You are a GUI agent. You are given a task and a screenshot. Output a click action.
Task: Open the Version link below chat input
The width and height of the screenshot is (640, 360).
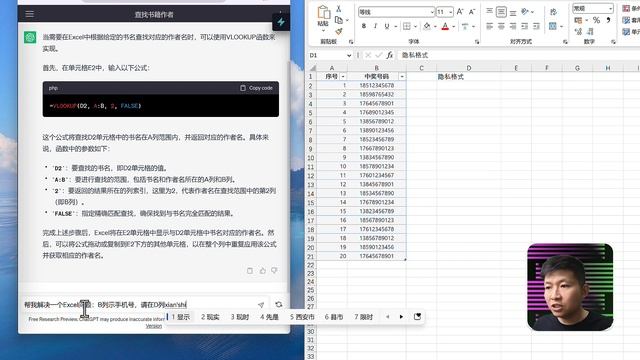tap(154, 326)
